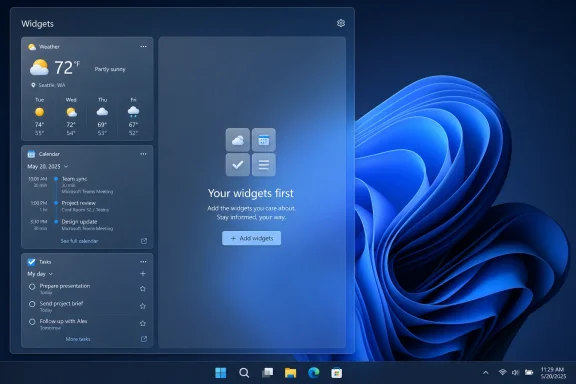Star the Follow up with Alex task
The image size is (576, 384).
tap(143, 323)
